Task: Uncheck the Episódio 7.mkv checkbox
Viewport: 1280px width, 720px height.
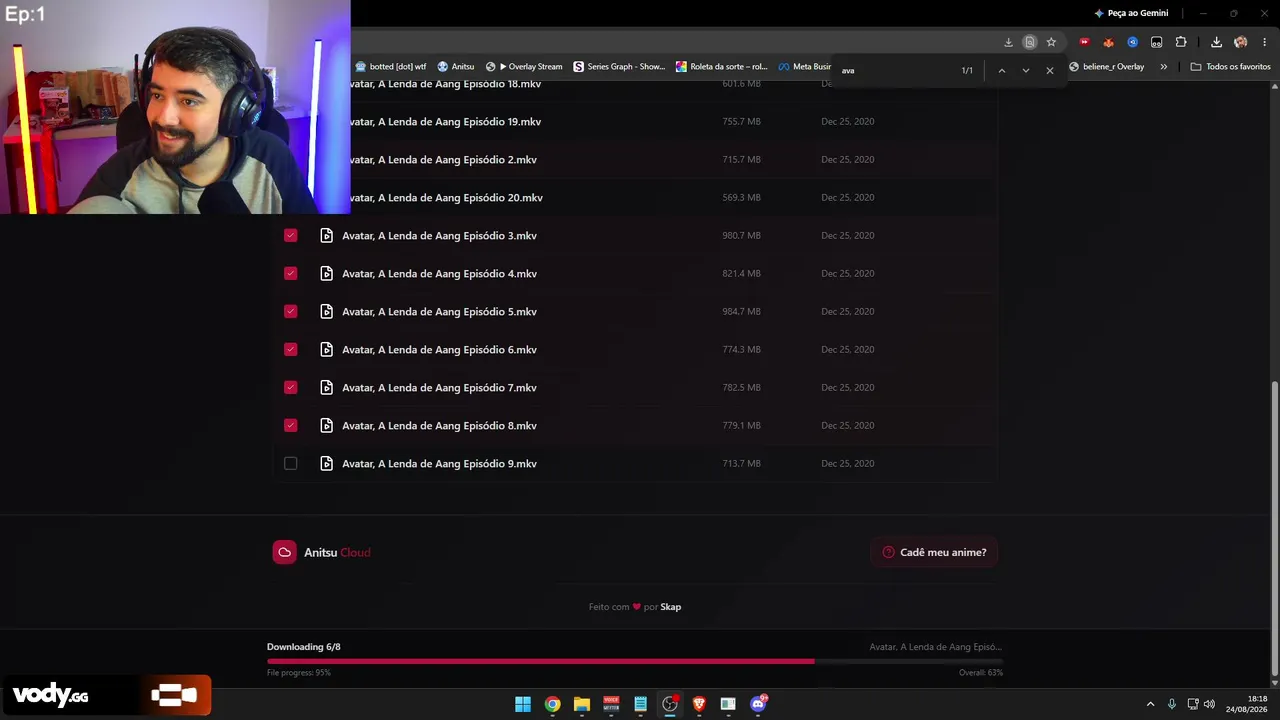Action: pos(290,388)
